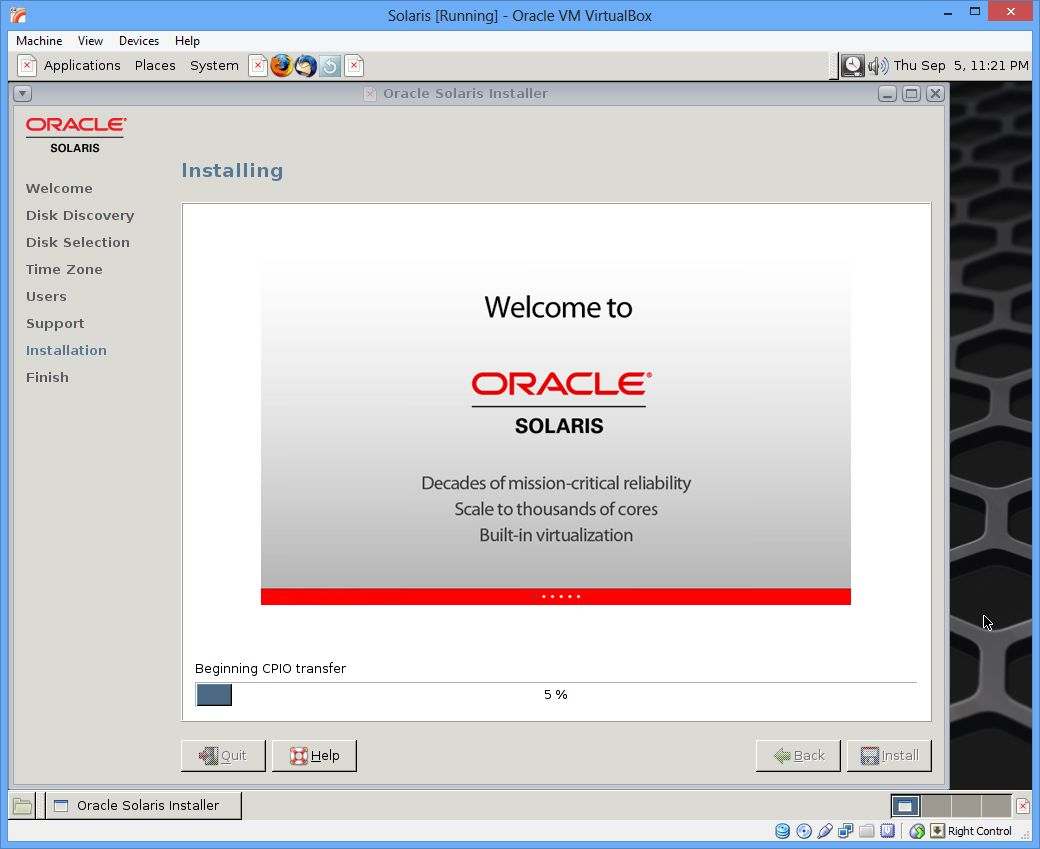Switch to the first workspace in the switcher

[905, 806]
